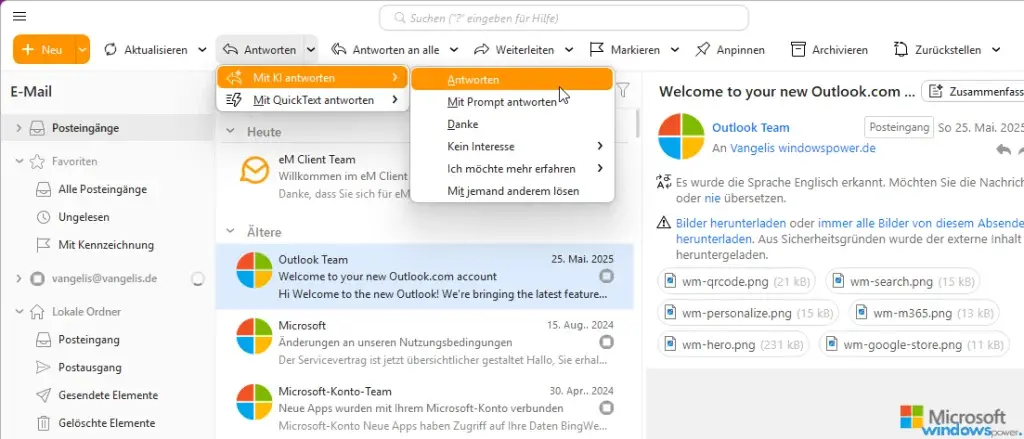1024x439 pixels.
Task: Click the Zurückstellen snooze icon
Action: 901,50
